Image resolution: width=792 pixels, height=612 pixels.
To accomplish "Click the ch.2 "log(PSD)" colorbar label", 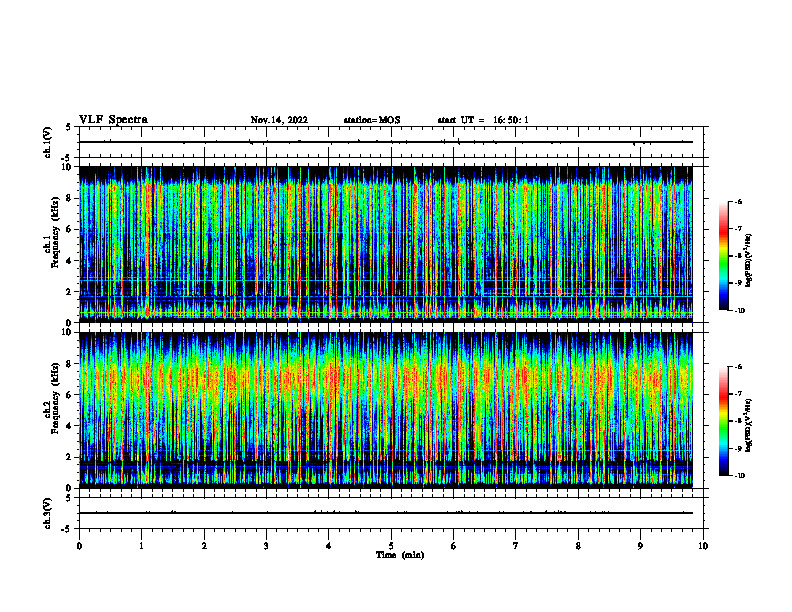I will point(750,424).
